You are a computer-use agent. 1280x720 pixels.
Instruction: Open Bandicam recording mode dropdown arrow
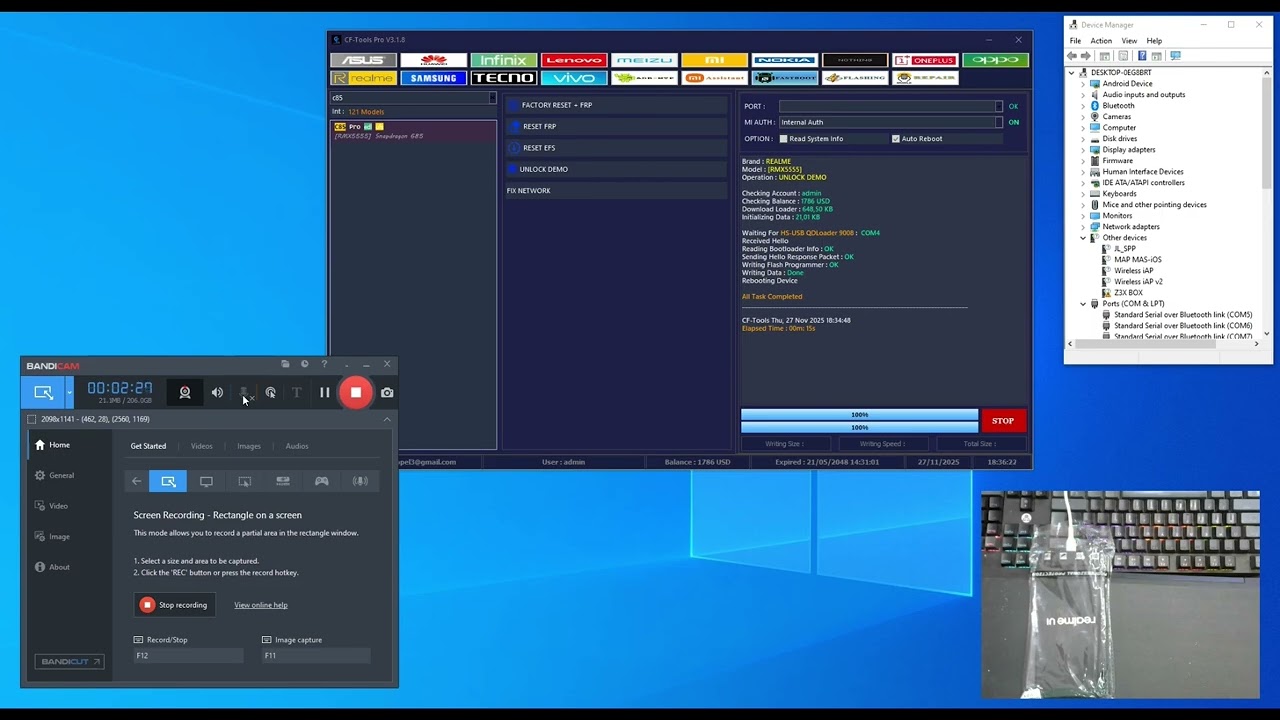point(69,393)
